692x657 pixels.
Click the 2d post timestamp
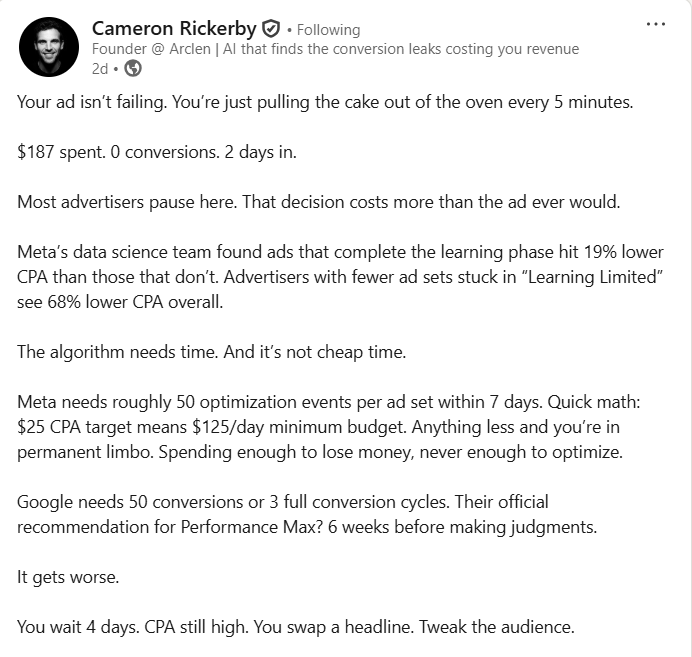(x=99, y=68)
